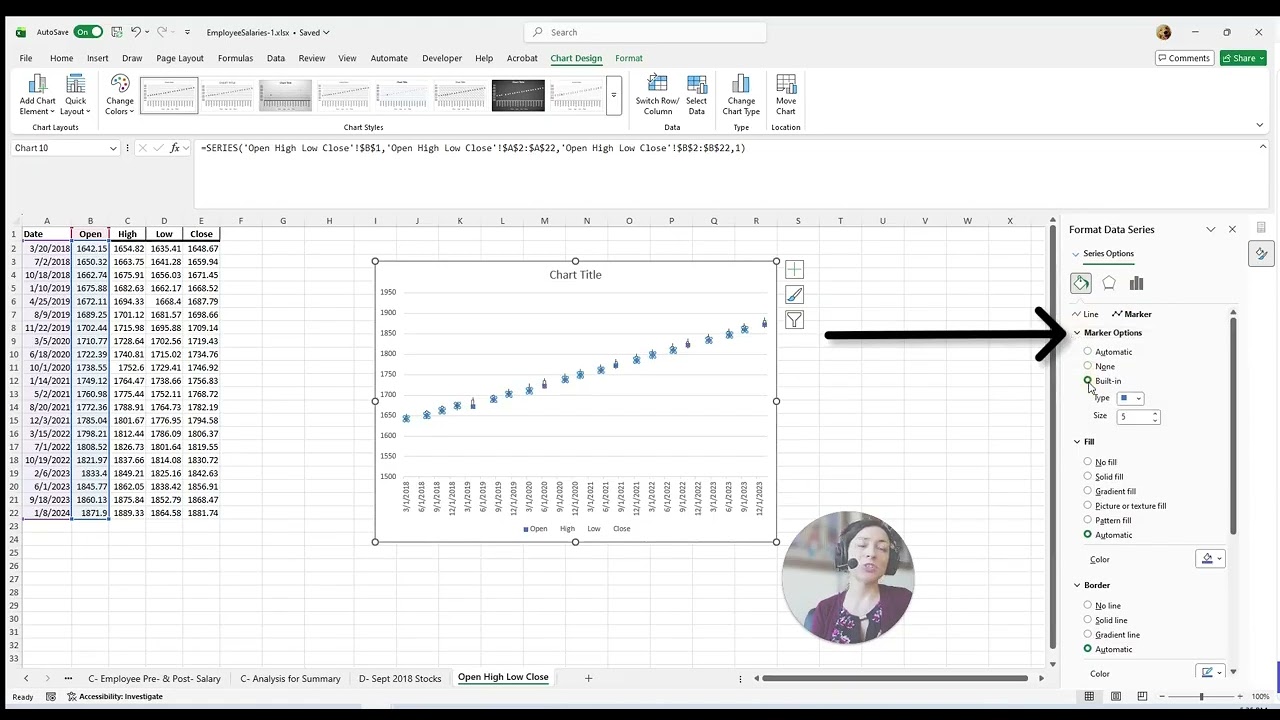1280x720 pixels.
Task: Open the Select Data dialog
Action: pyautogui.click(x=696, y=95)
